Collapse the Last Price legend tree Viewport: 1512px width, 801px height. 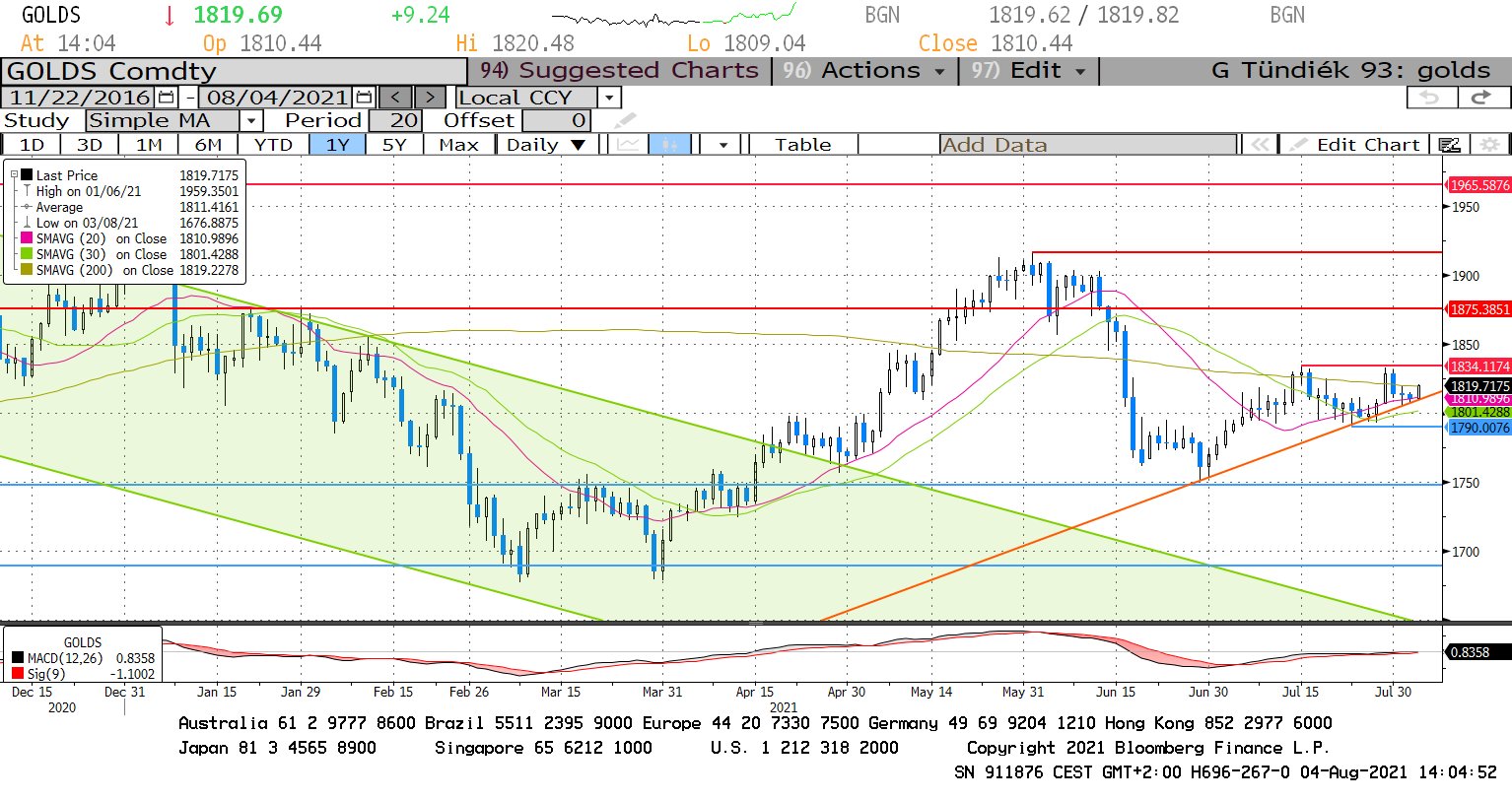(x=14, y=175)
